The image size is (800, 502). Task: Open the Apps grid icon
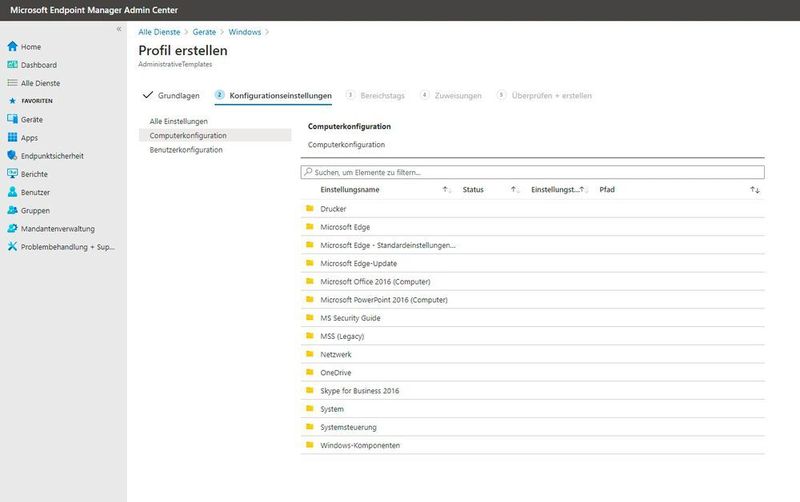(12, 137)
